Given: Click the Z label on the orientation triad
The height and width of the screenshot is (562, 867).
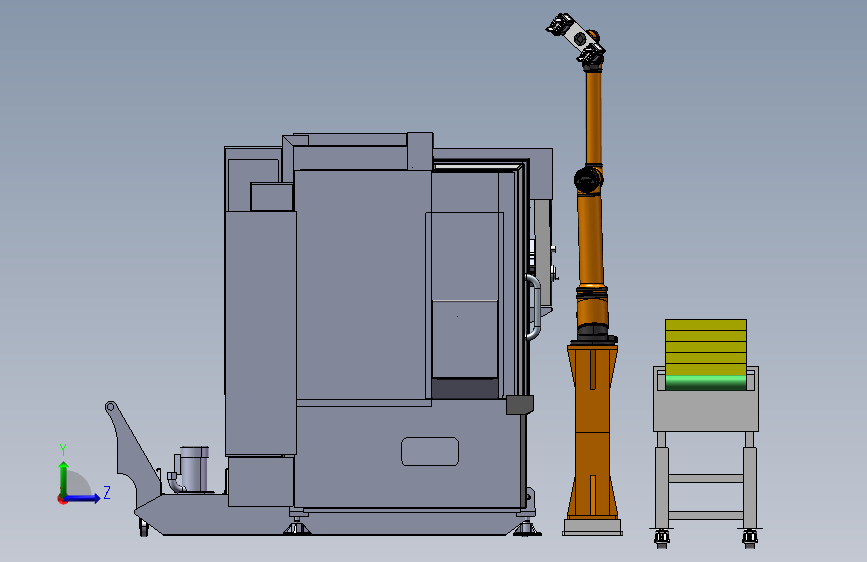Looking at the screenshot, I should click(107, 492).
